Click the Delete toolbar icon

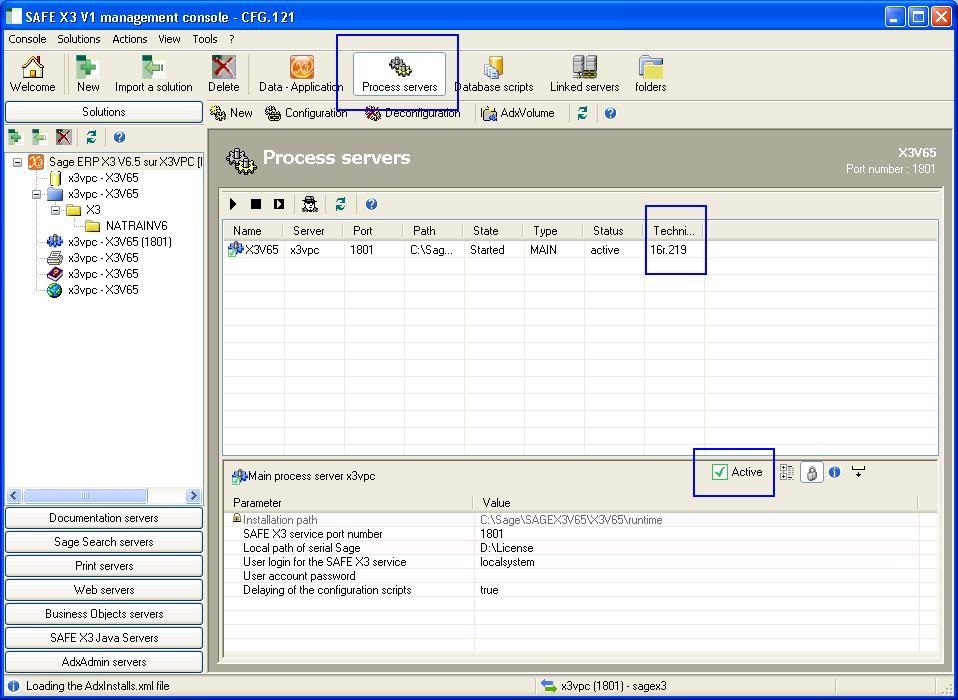[224, 74]
